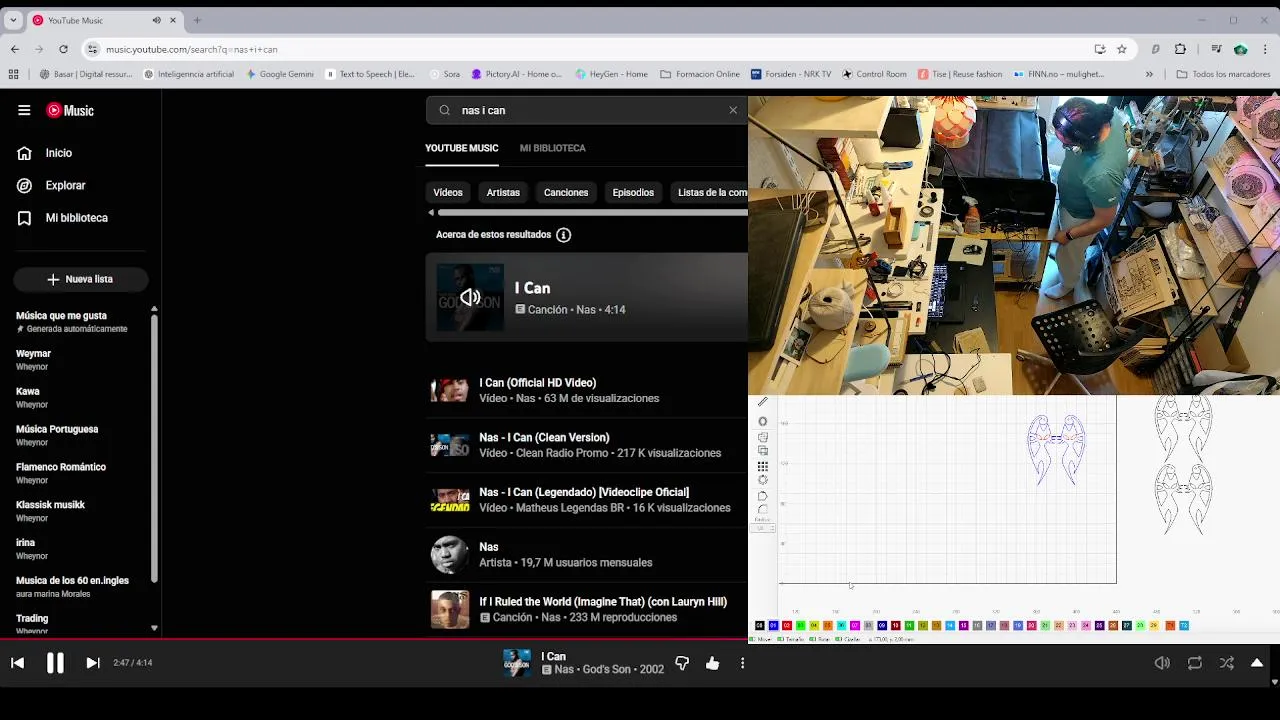This screenshot has width=1280, height=720.
Task: Open the Acerca de estos resultados info icon
Action: (x=563, y=235)
